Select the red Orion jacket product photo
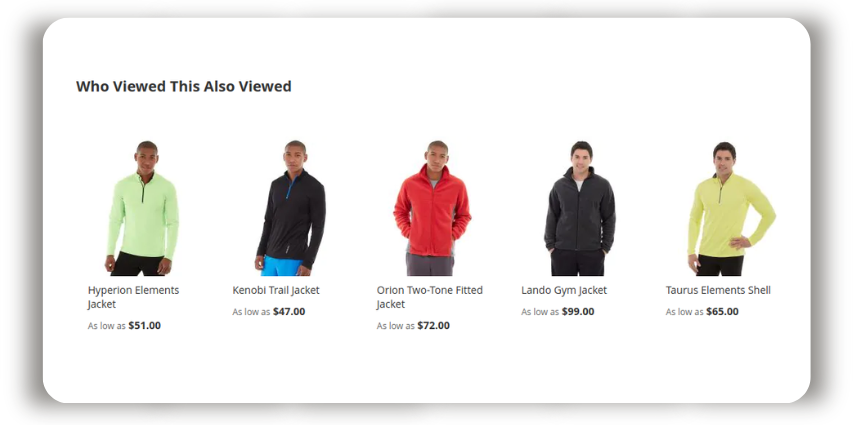Image resolution: width=853 pixels, height=425 pixels. pyautogui.click(x=431, y=207)
